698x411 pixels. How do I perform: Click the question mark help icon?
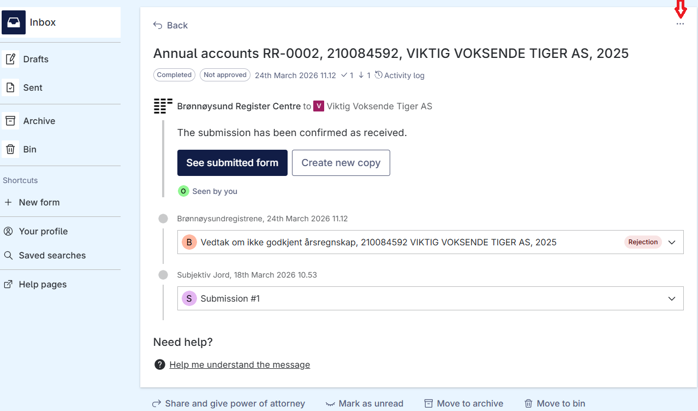tap(159, 364)
